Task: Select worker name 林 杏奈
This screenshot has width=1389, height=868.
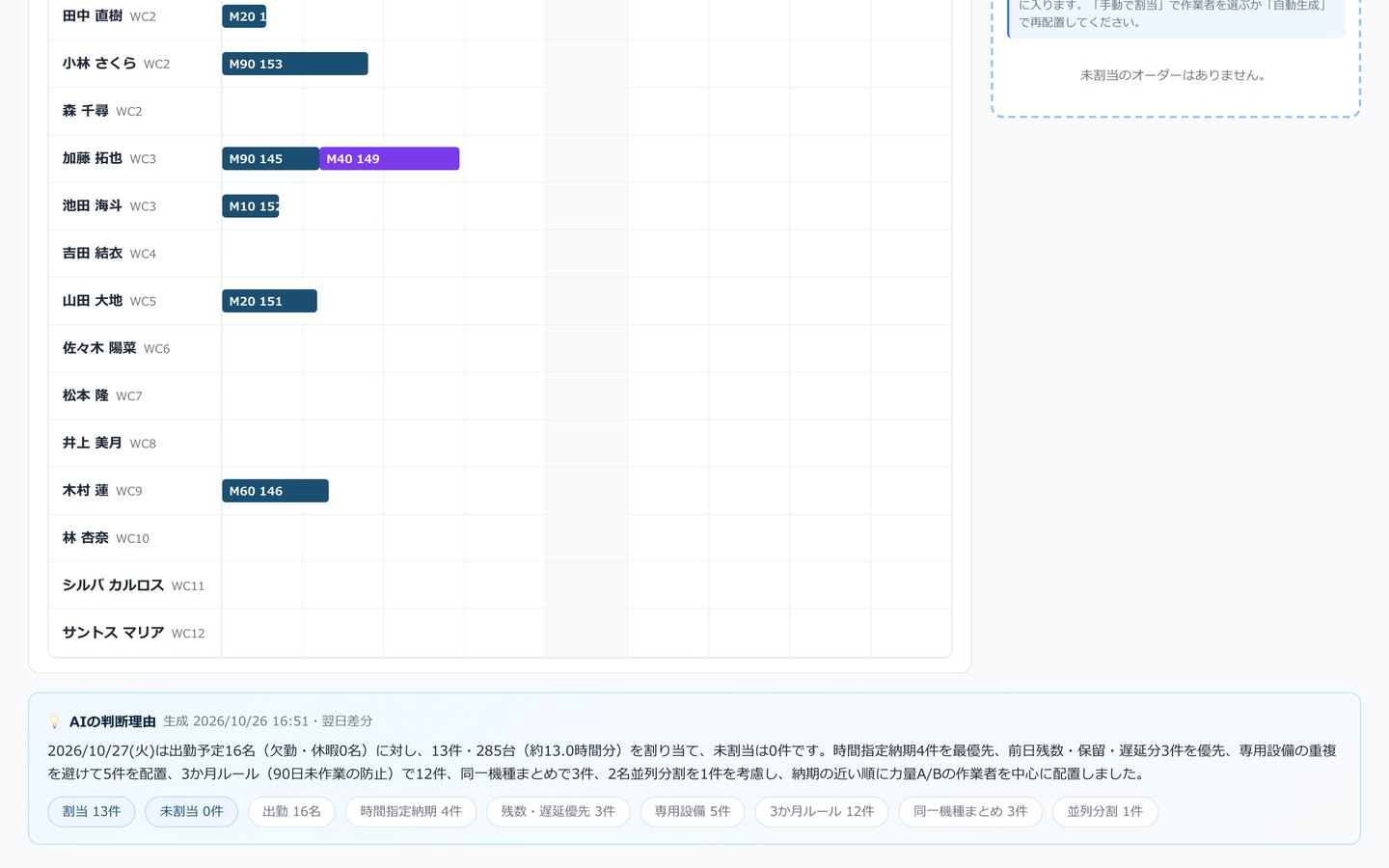Action: (86, 538)
